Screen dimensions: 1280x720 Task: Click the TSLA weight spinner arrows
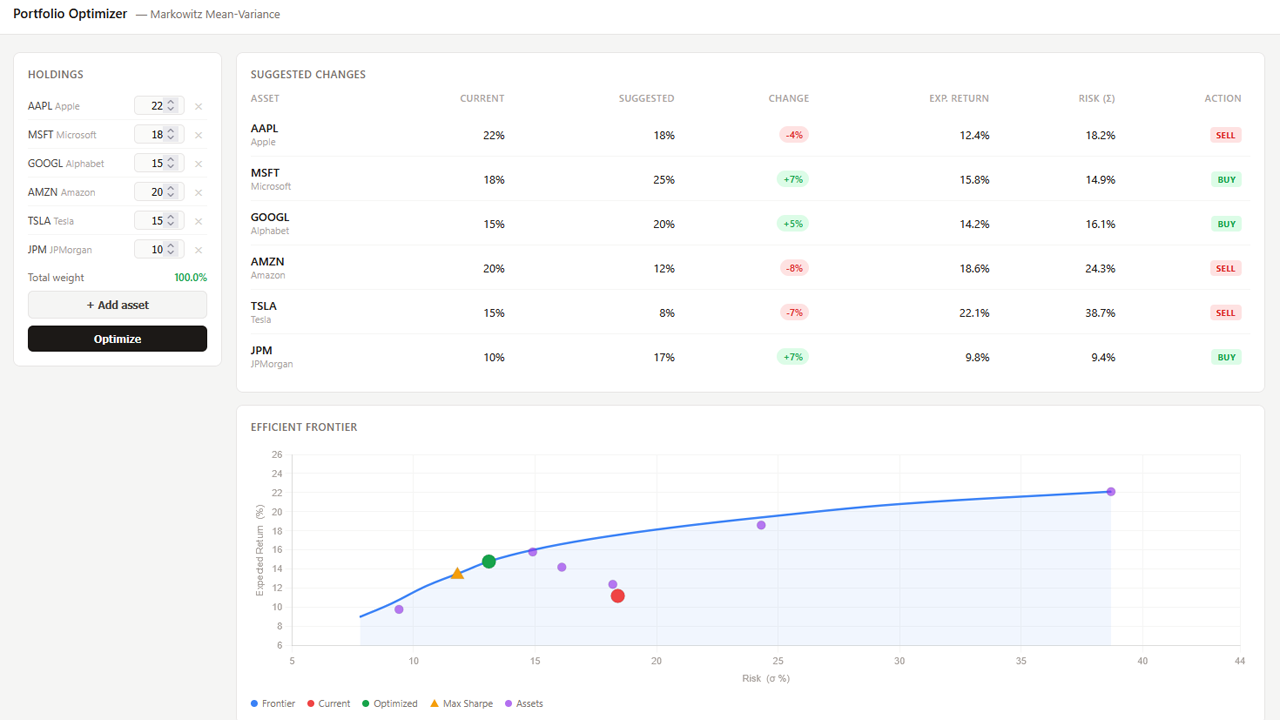(171, 221)
